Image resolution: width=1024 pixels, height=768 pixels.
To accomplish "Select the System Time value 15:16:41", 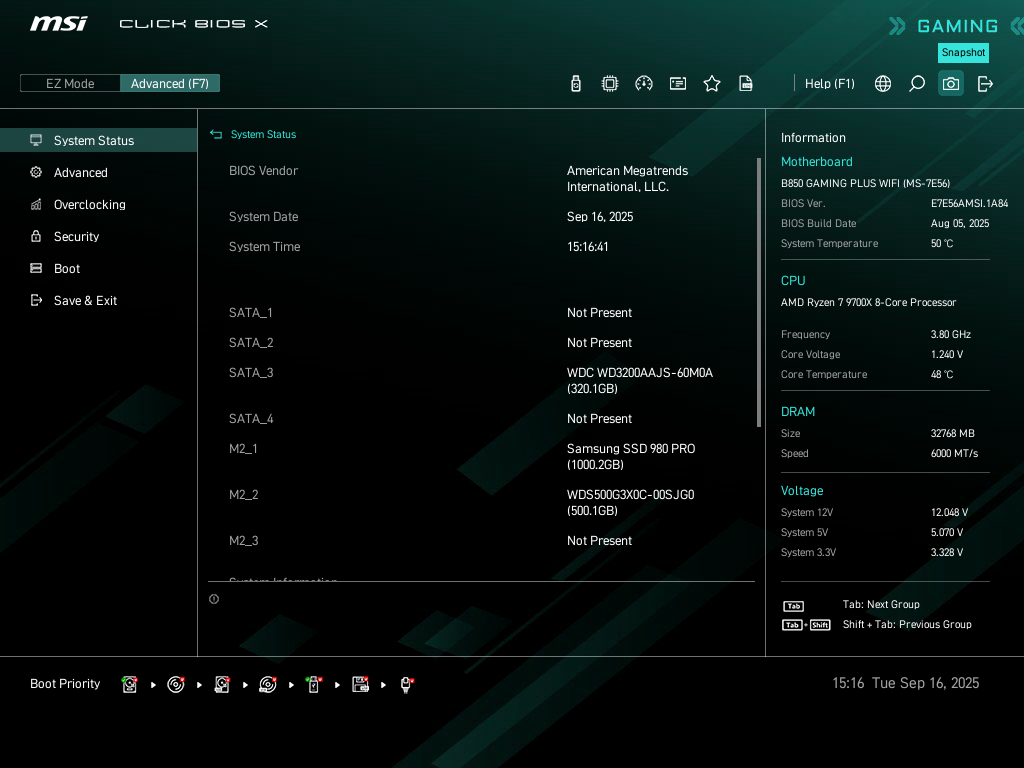I will [x=587, y=247].
